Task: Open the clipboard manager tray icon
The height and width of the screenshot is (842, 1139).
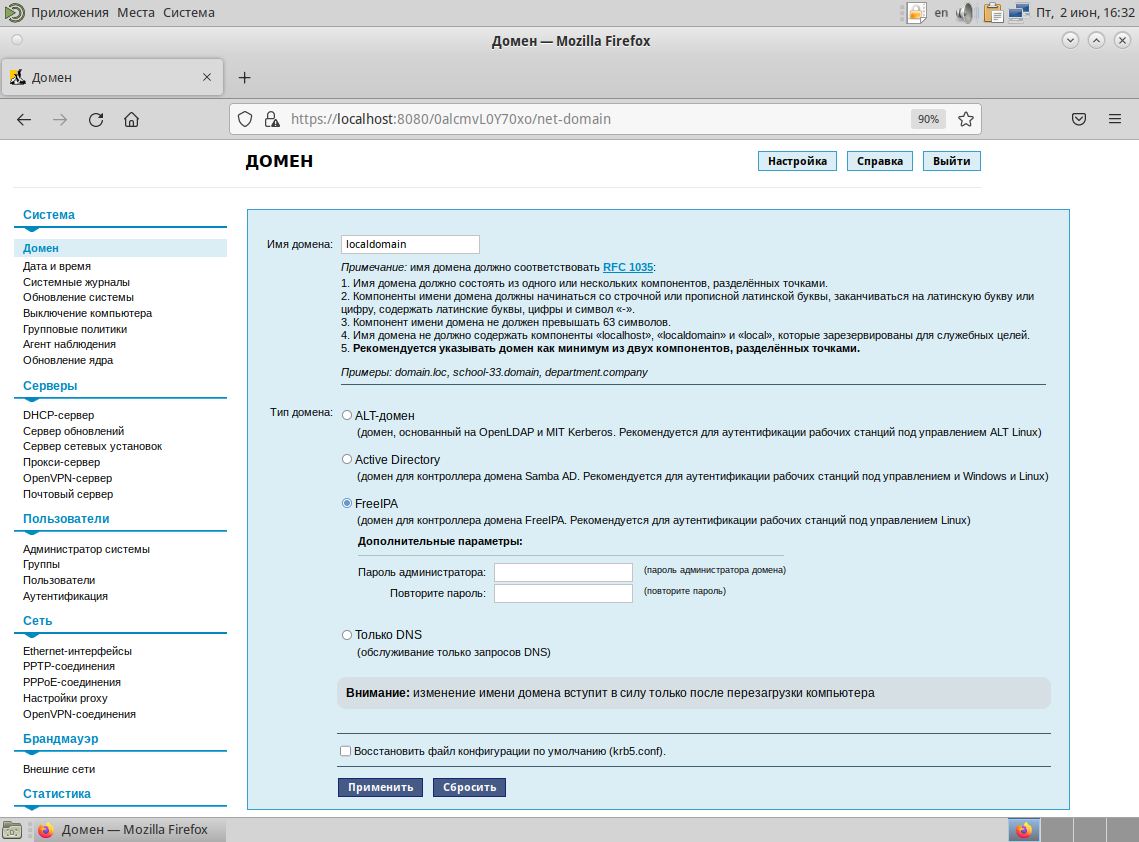Action: 992,12
